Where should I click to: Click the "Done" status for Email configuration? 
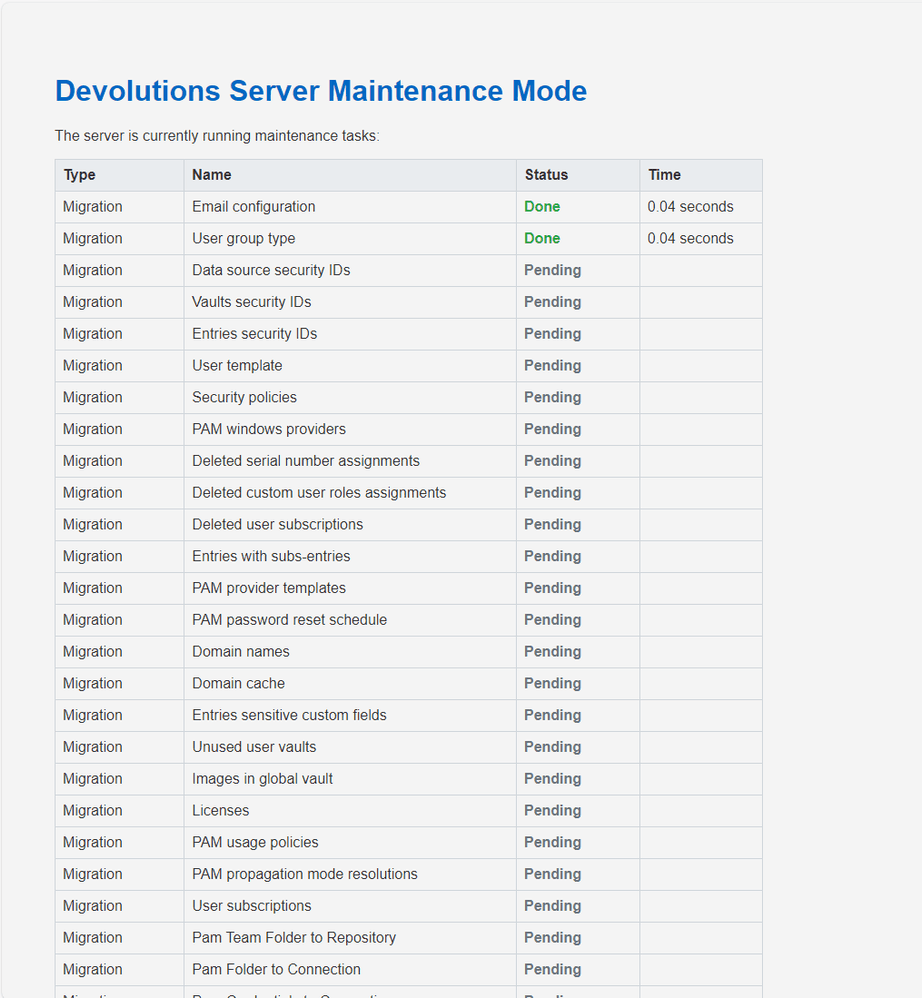[542, 207]
